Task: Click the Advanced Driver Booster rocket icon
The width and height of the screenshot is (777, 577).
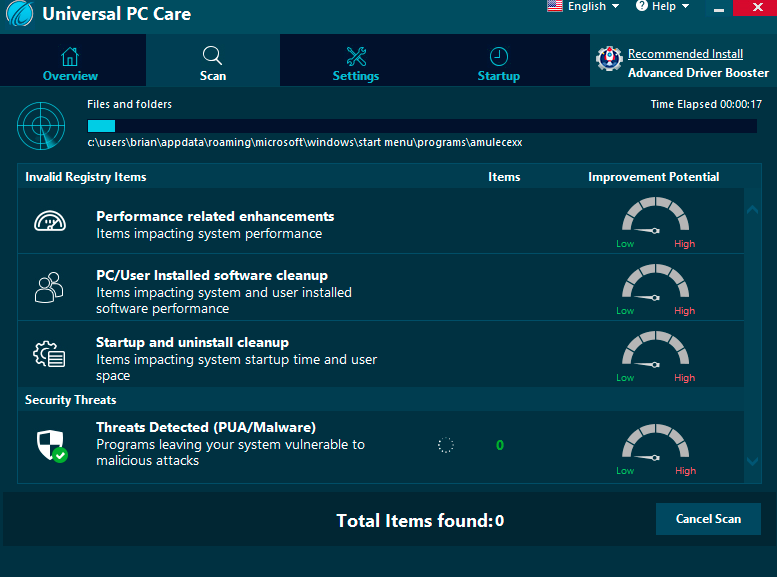Action: click(x=610, y=58)
